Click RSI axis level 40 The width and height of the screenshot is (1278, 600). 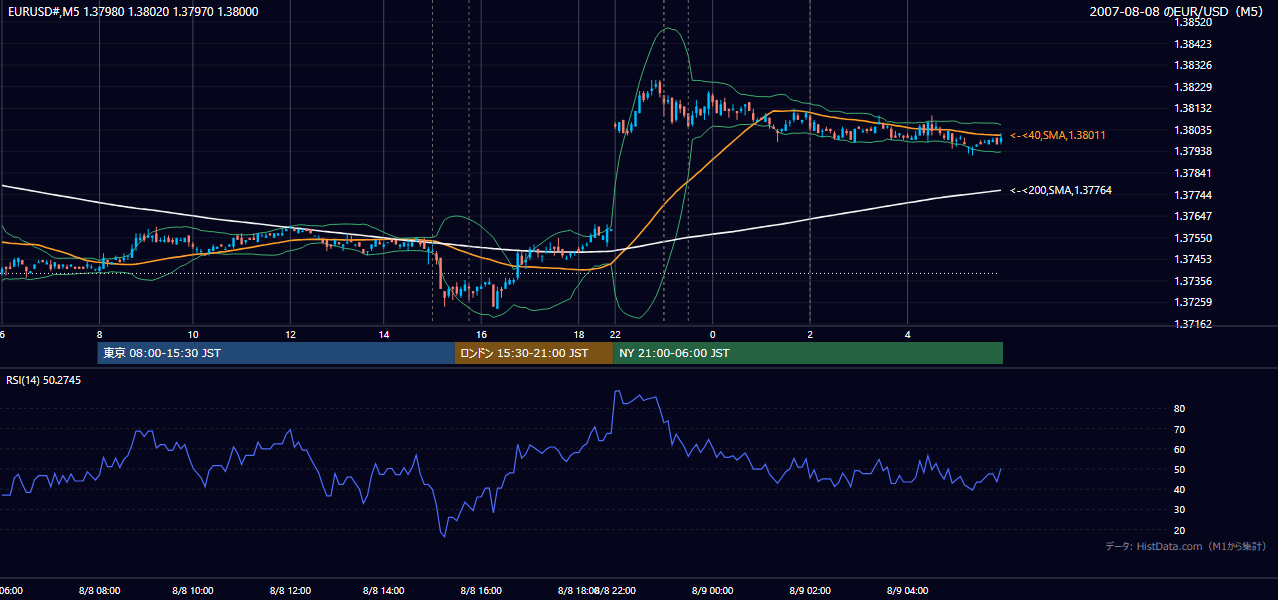[x=1180, y=489]
